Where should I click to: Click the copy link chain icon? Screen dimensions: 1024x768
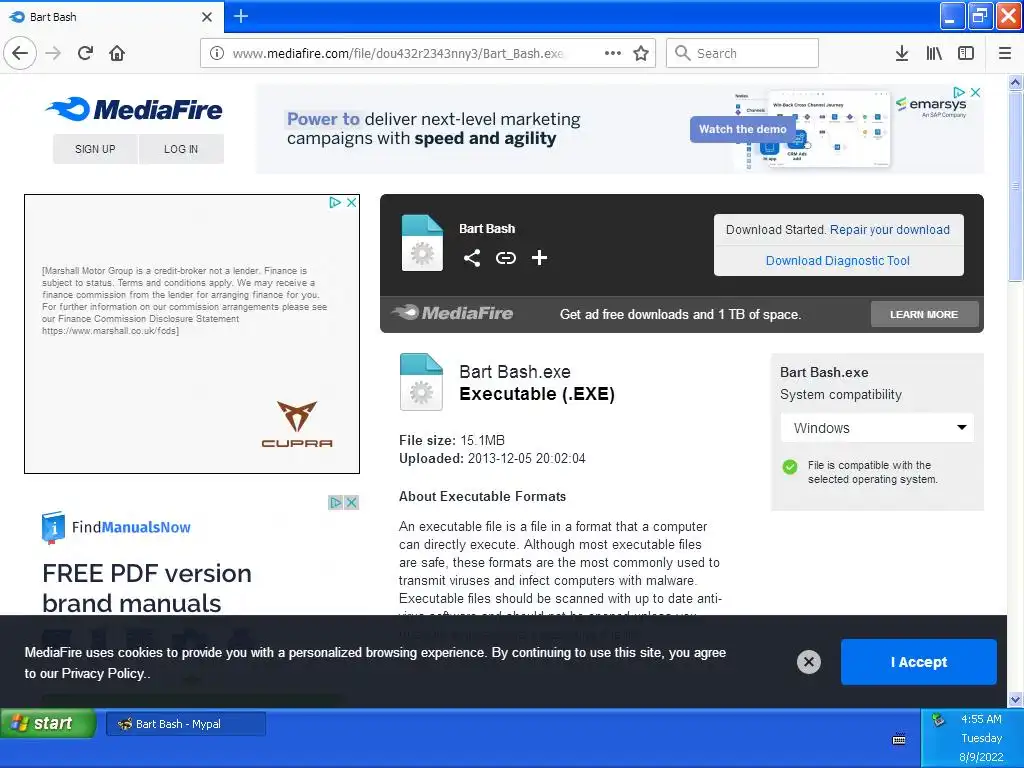(505, 258)
